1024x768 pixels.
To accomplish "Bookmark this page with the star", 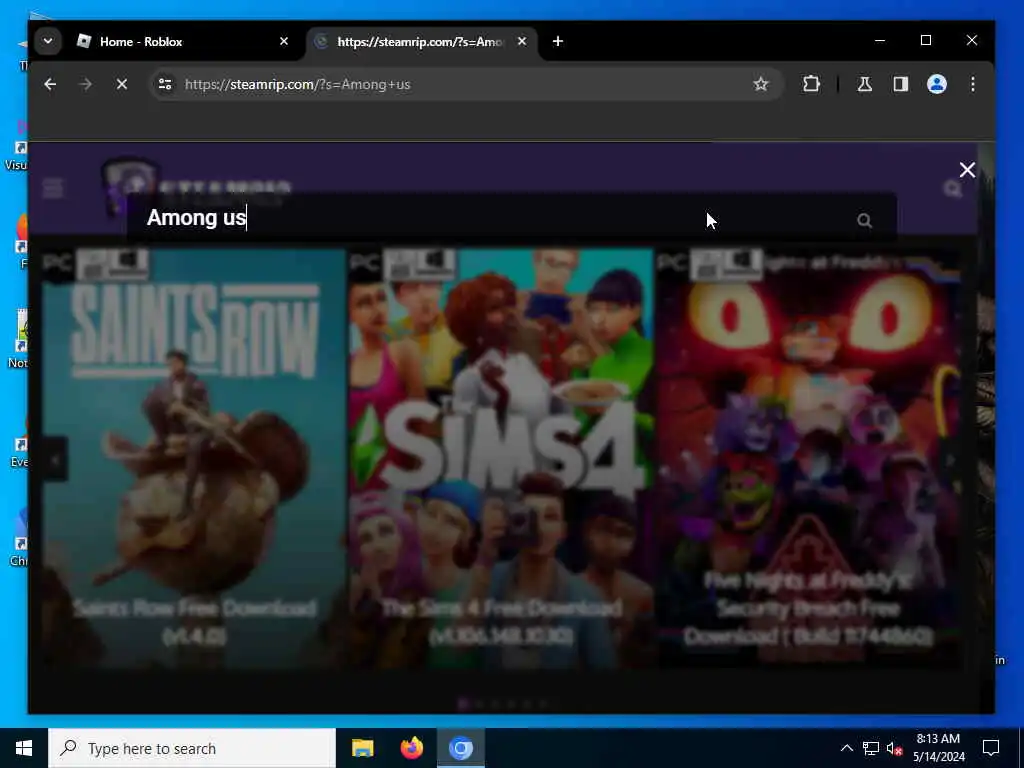I will [760, 84].
